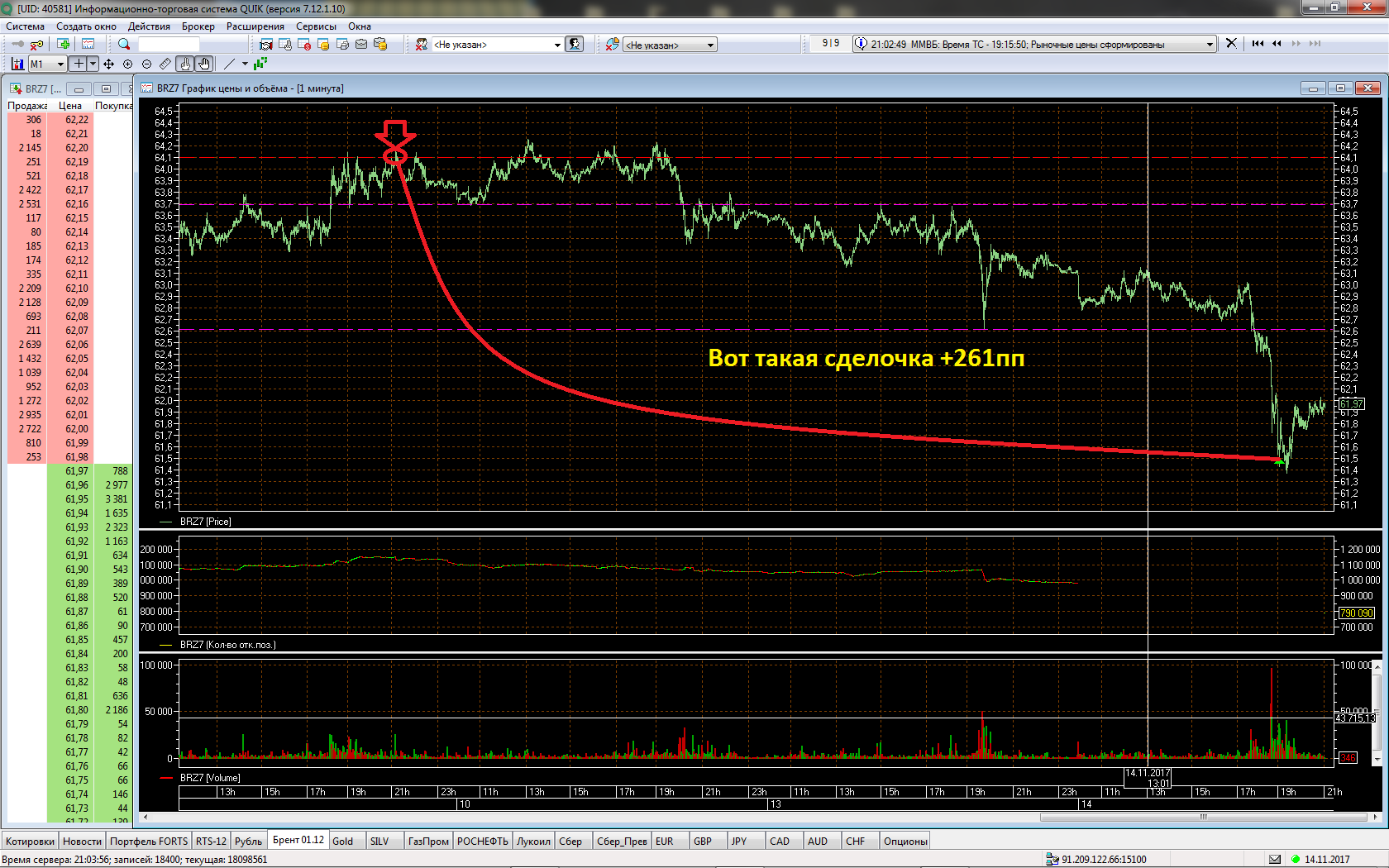1389x868 pixels.
Task: Open the Окна menu
Action: pyautogui.click(x=360, y=26)
